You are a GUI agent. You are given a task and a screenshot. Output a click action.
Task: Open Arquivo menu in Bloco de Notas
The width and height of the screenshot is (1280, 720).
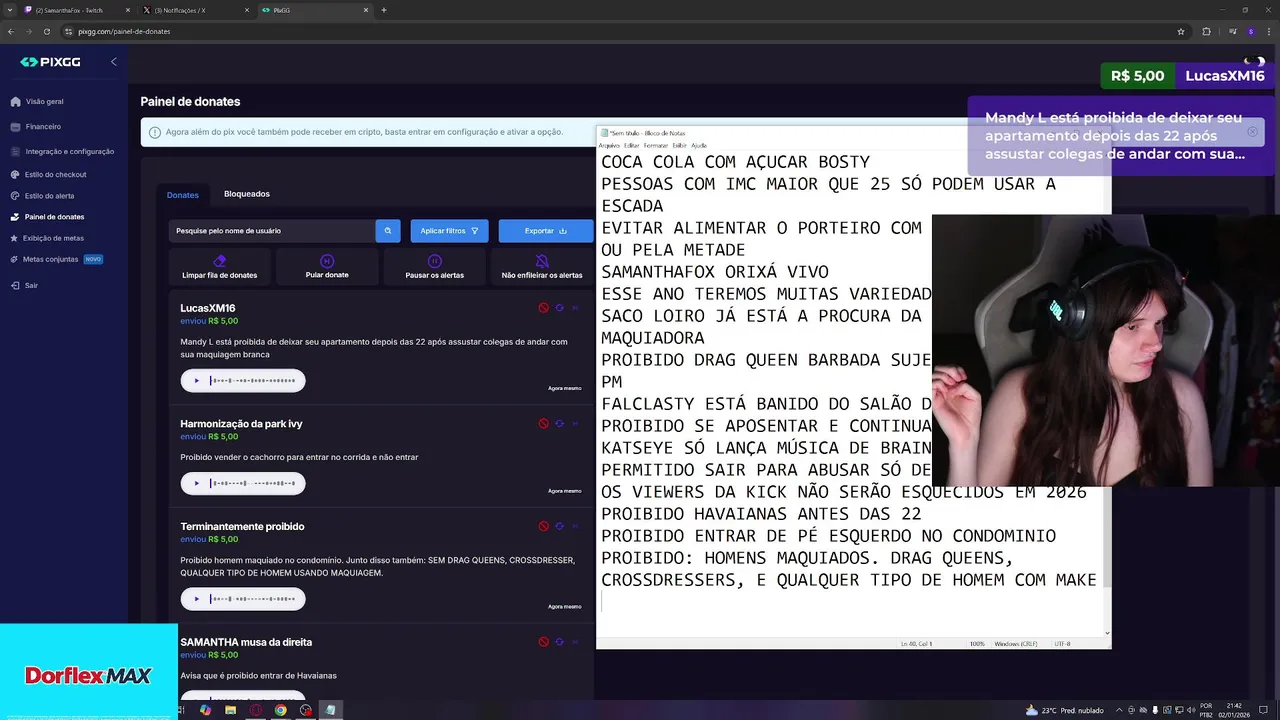tap(609, 145)
